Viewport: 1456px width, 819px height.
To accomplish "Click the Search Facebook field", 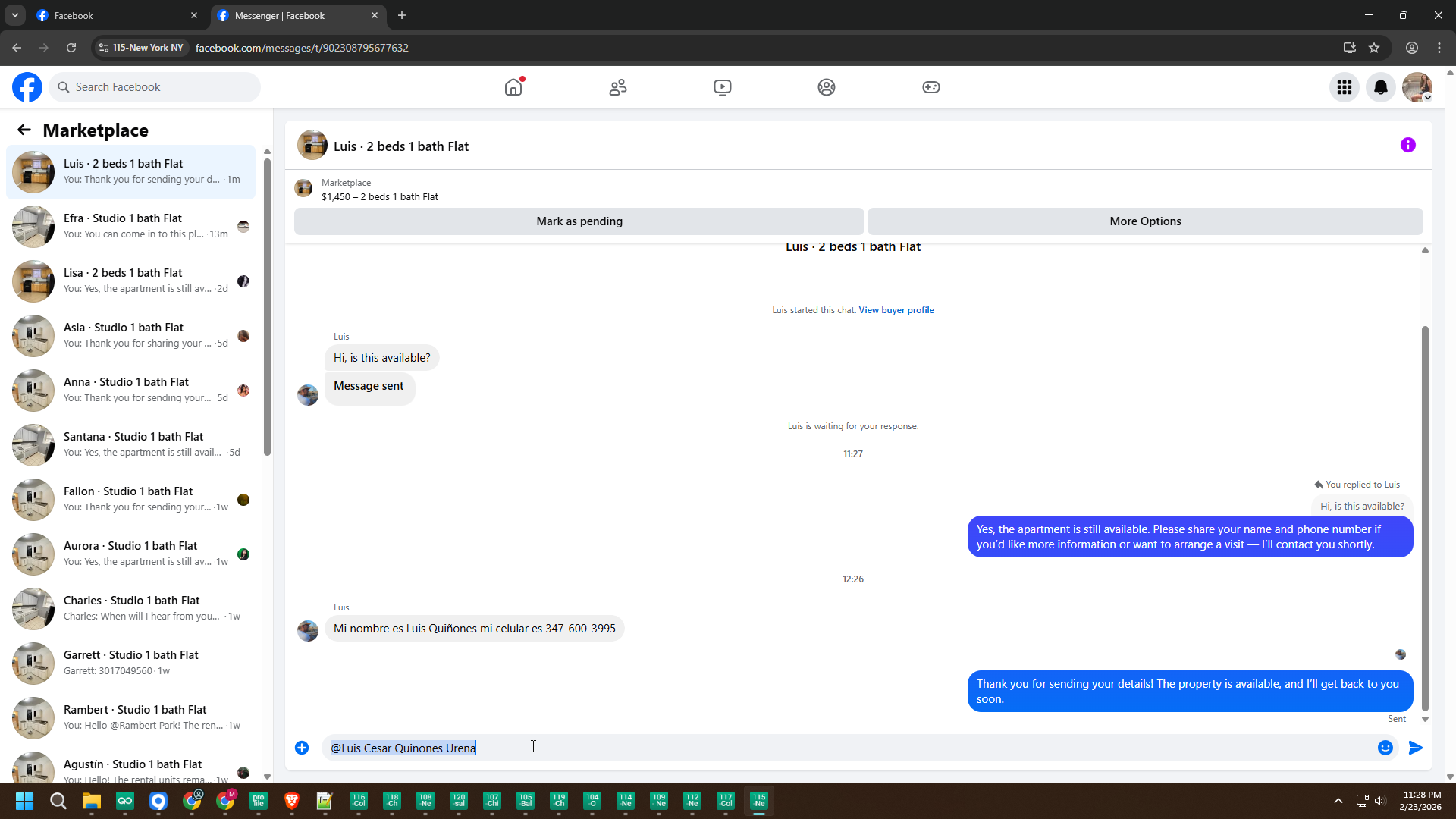I will click(x=155, y=87).
